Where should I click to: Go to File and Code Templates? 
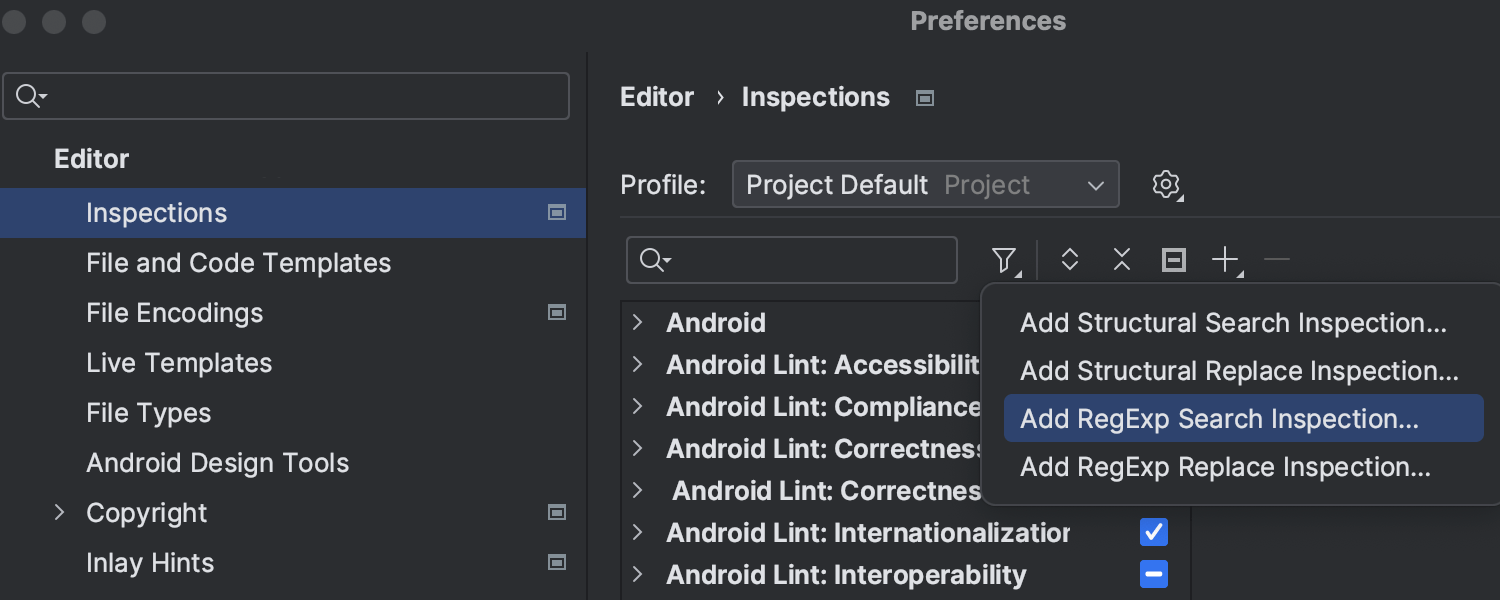238,263
